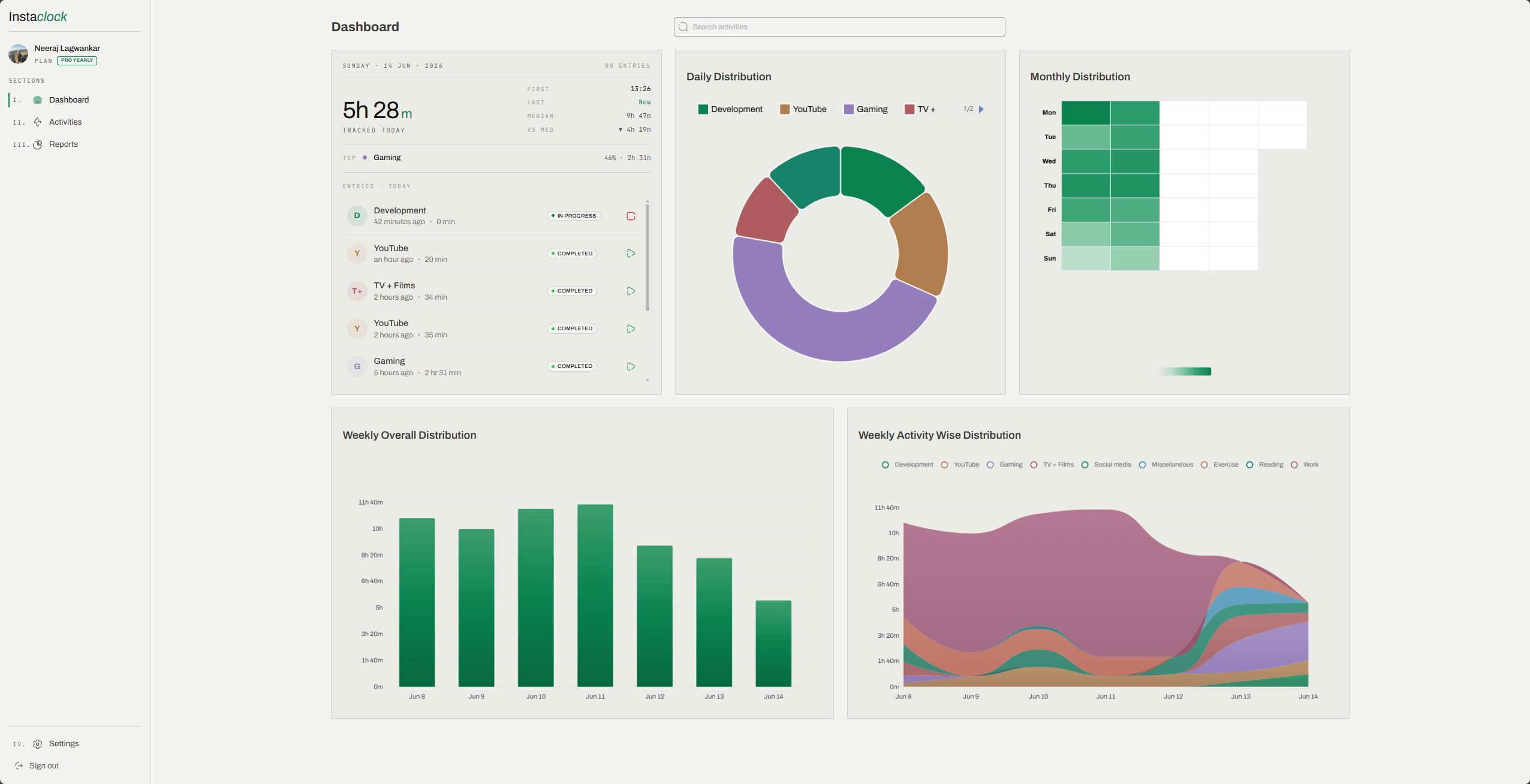Click the 35 min YouTube Y avatar
Viewport: 1530px width, 784px height.
click(x=357, y=328)
